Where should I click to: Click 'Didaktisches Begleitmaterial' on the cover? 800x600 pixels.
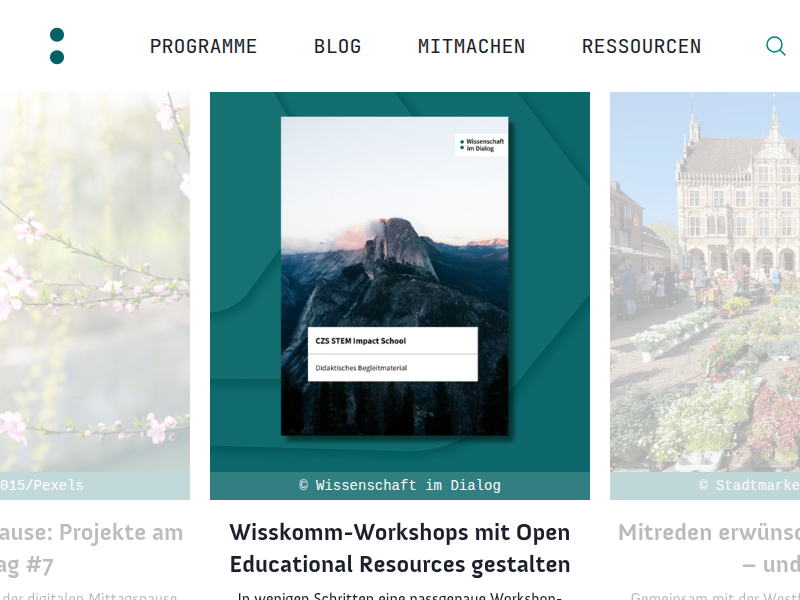[x=361, y=368]
